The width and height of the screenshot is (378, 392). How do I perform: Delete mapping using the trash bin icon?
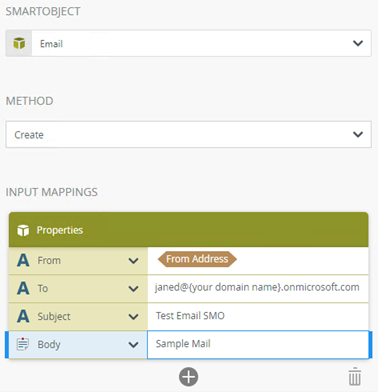pos(355,377)
